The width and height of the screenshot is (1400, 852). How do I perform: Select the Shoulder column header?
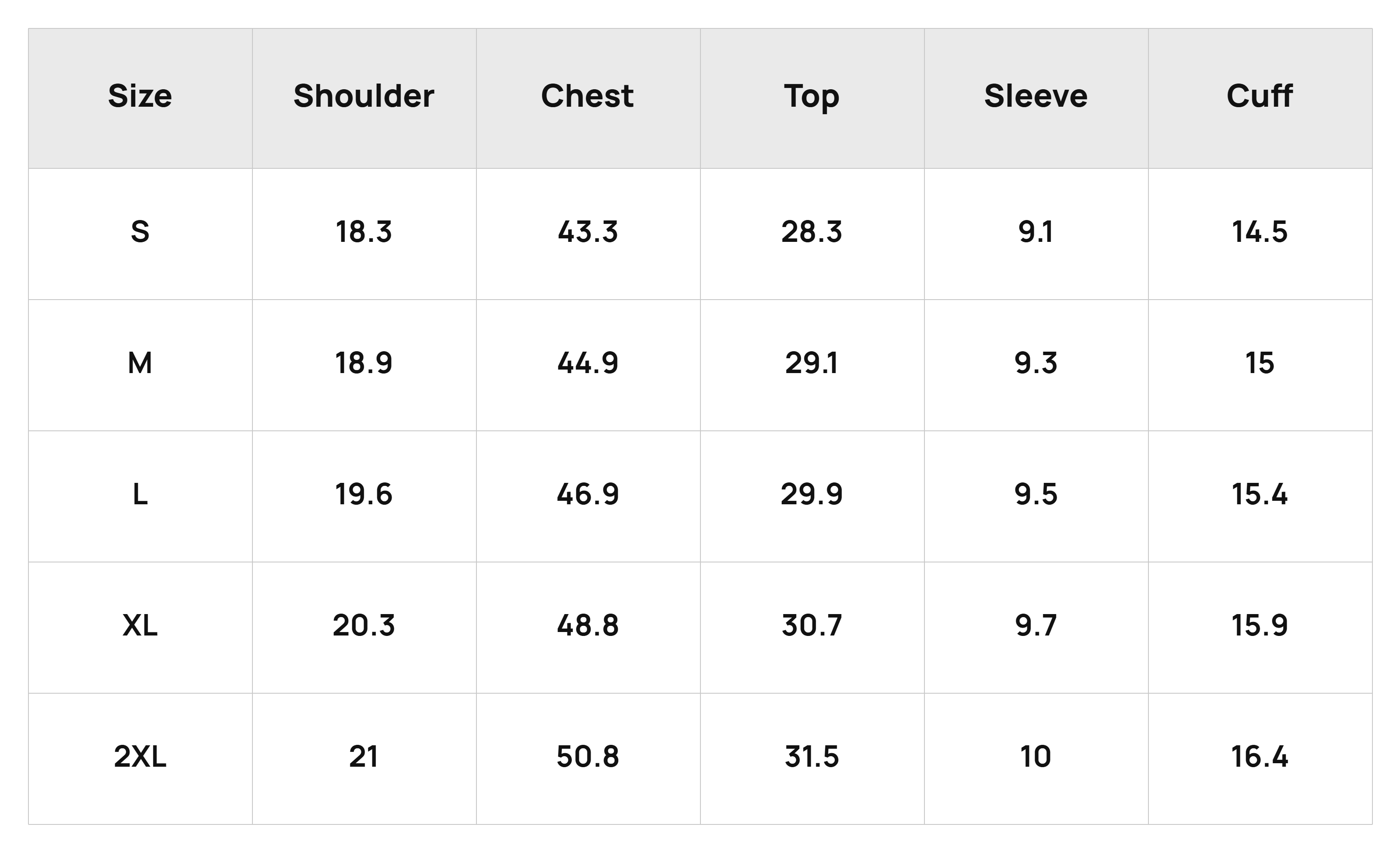coord(364,95)
